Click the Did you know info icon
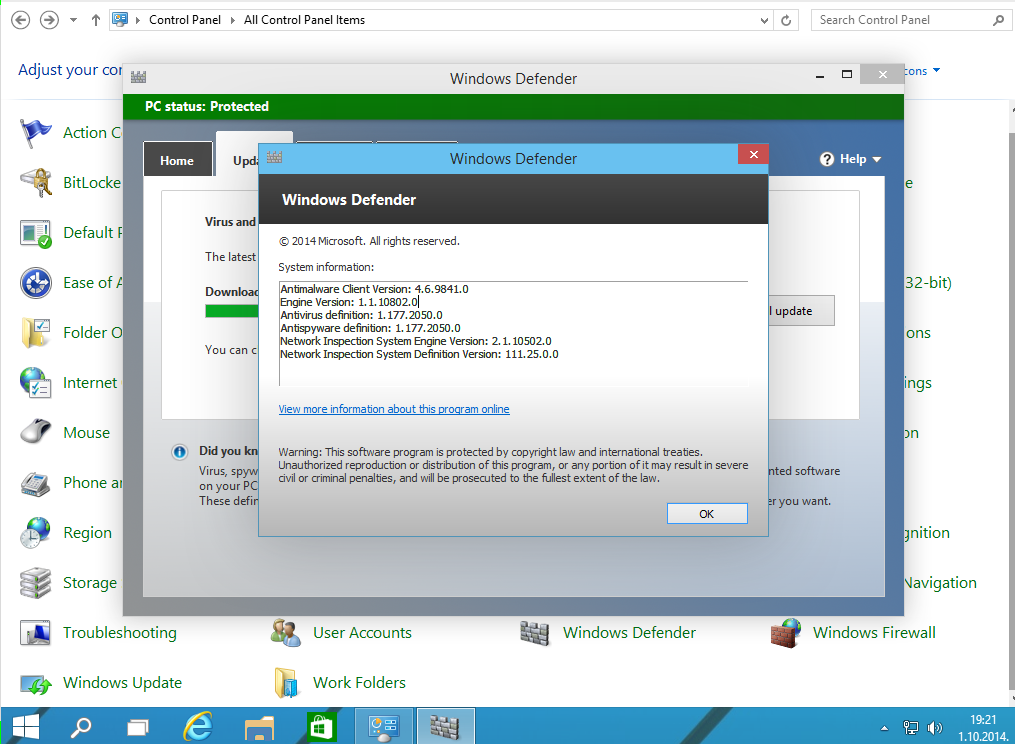This screenshot has width=1015, height=744. click(179, 452)
